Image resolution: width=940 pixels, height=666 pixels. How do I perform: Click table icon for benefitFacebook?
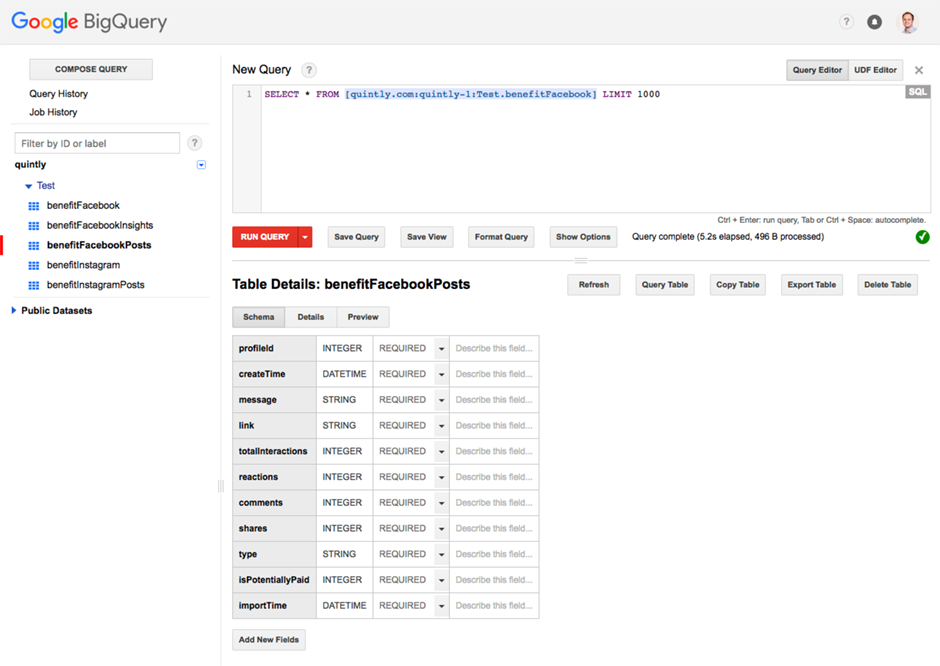(34, 206)
